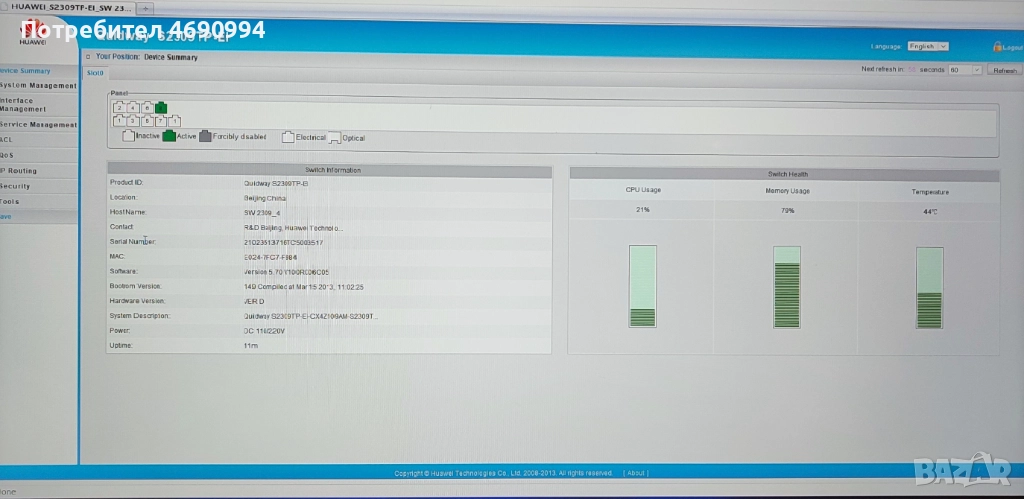Expand Service Management in the sidebar

(38, 125)
